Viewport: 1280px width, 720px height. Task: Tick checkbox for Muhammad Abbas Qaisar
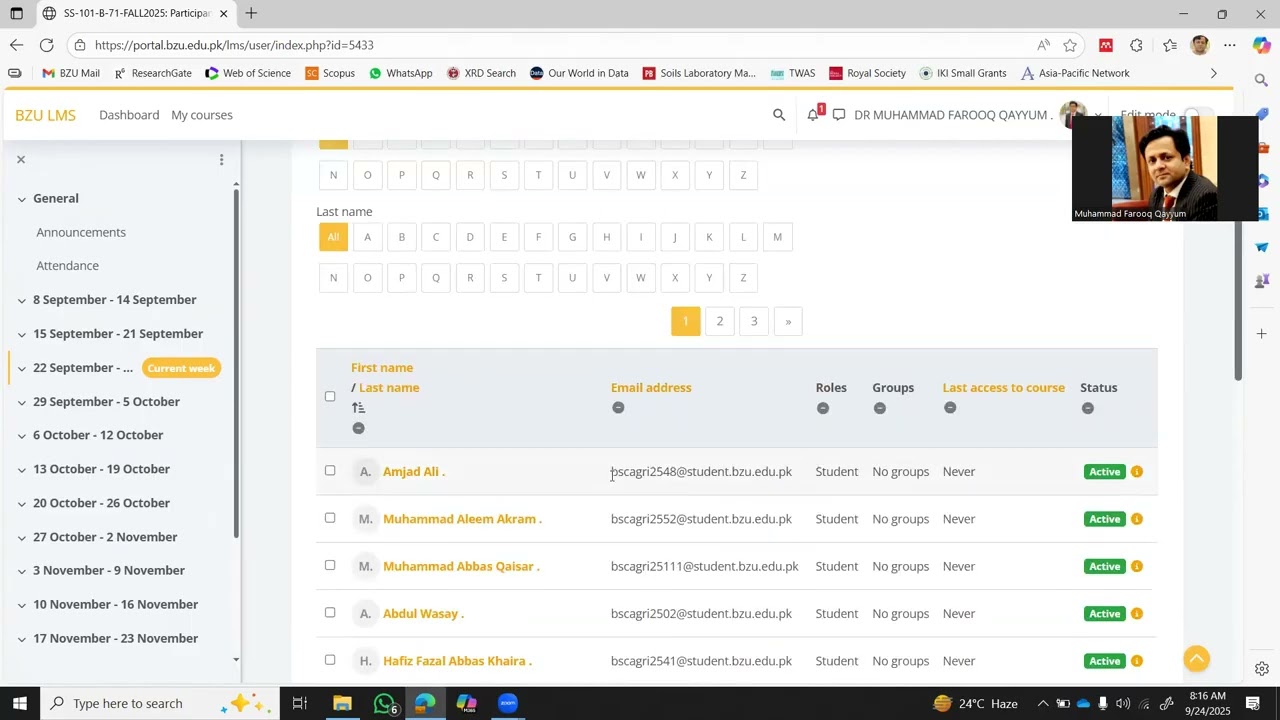point(330,565)
